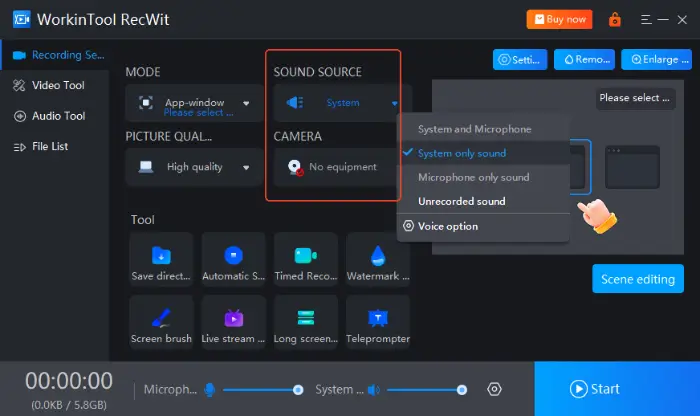Mute the system speaker icon

point(374,390)
